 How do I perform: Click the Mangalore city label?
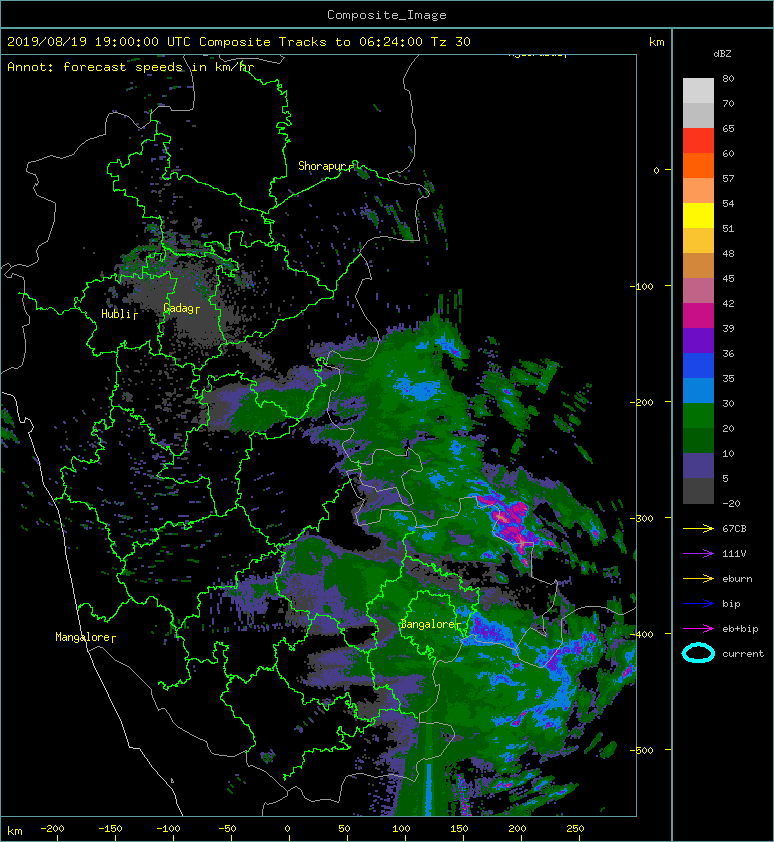click(x=85, y=637)
